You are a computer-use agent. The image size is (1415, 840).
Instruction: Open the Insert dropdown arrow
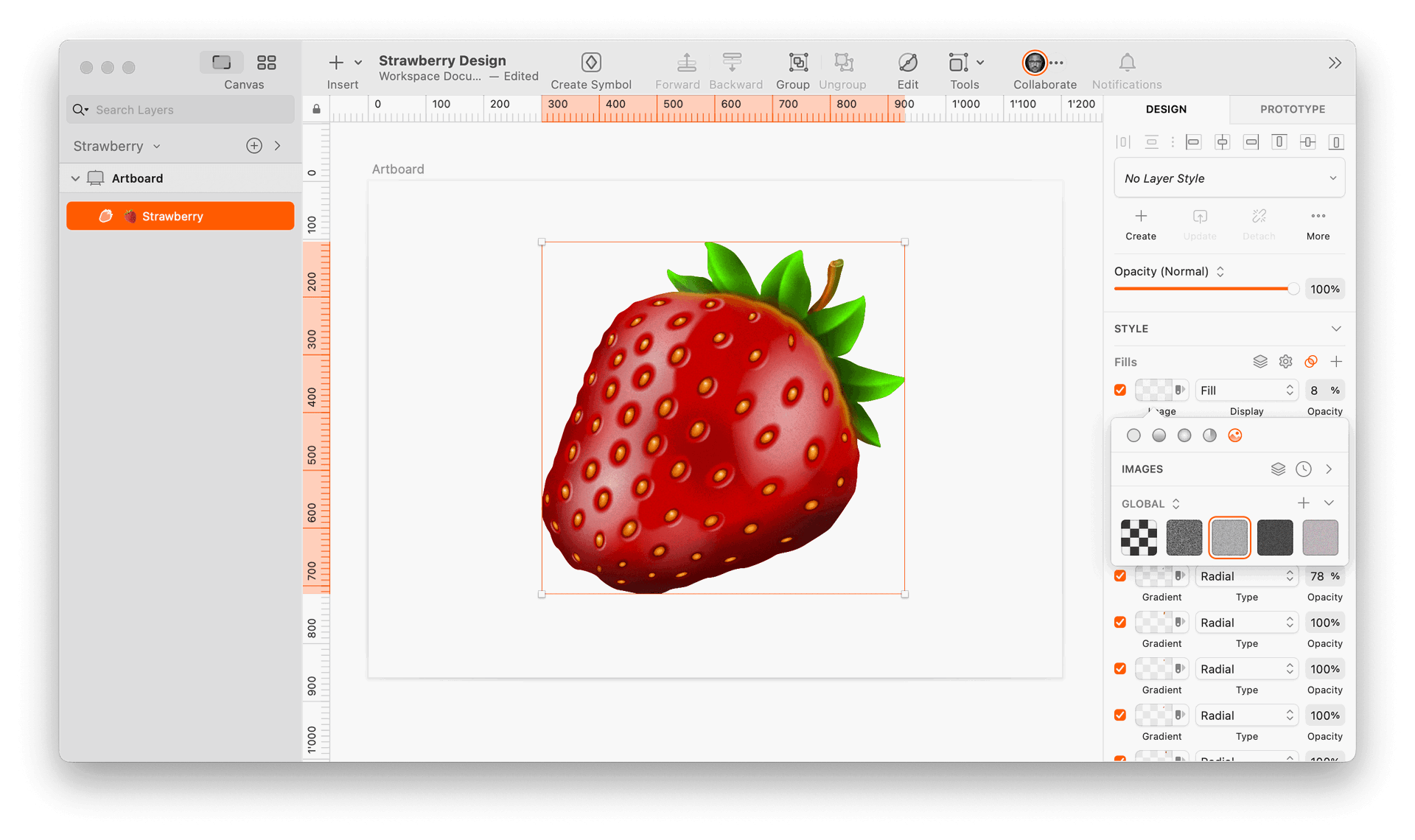[358, 63]
